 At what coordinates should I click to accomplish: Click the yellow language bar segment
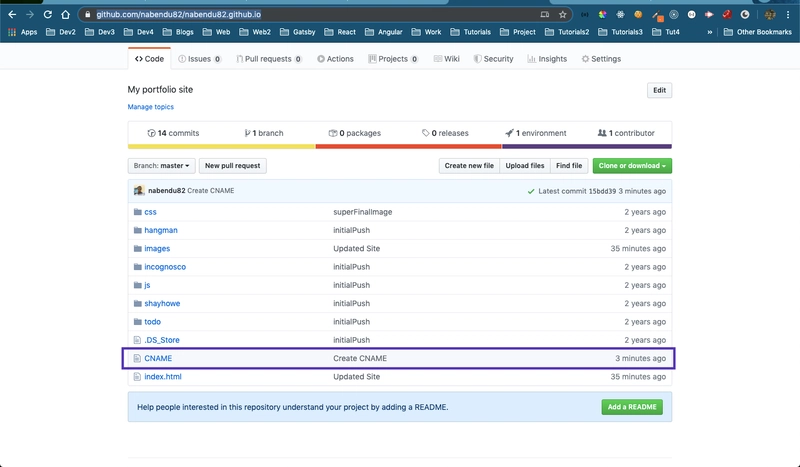click(x=221, y=146)
